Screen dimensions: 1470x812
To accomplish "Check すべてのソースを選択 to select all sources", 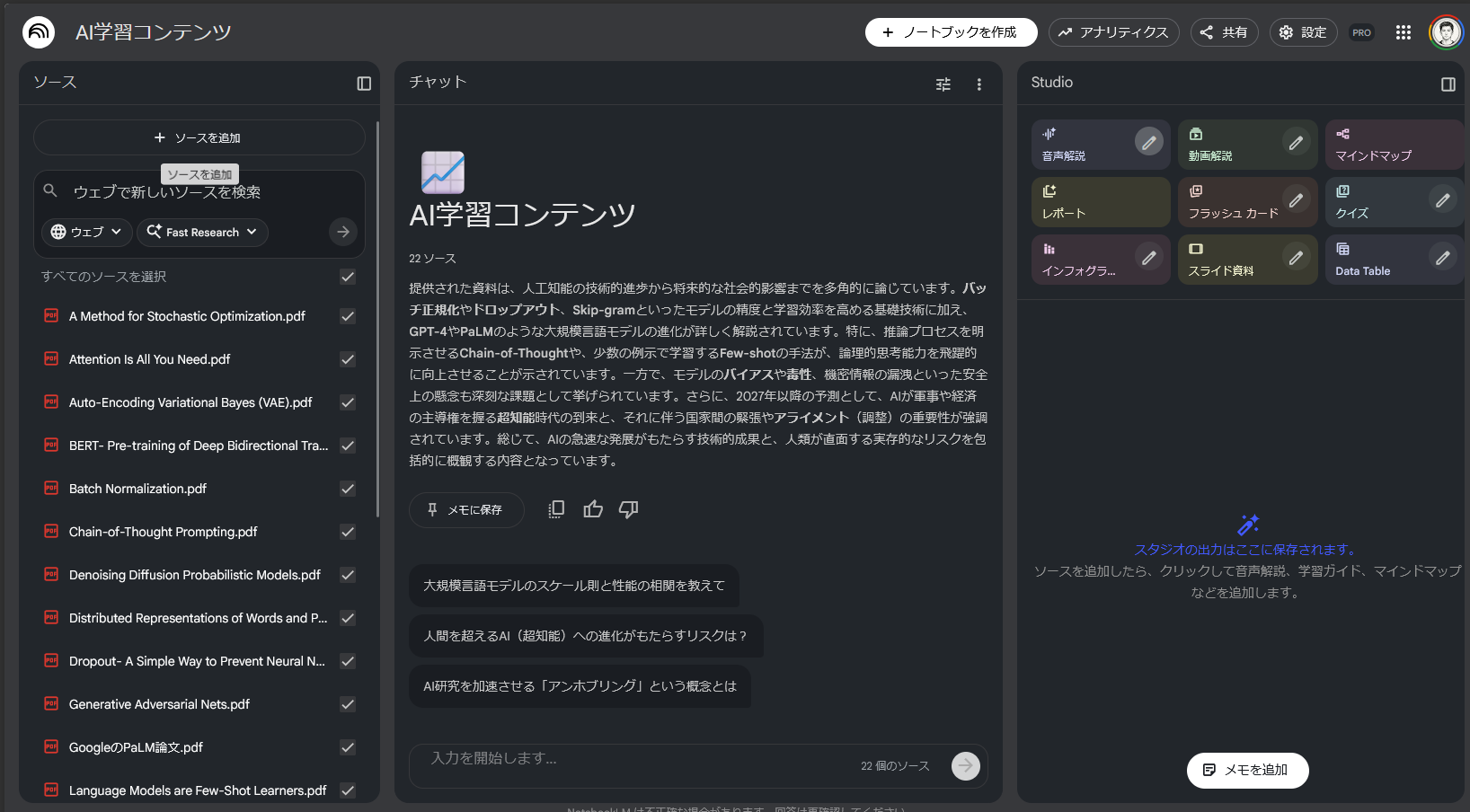I will tap(348, 277).
